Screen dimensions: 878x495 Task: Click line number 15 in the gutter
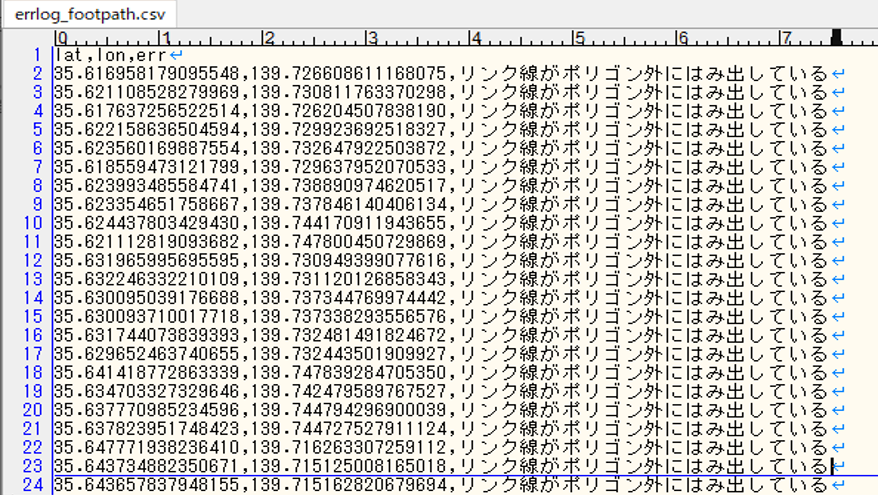click(32, 316)
